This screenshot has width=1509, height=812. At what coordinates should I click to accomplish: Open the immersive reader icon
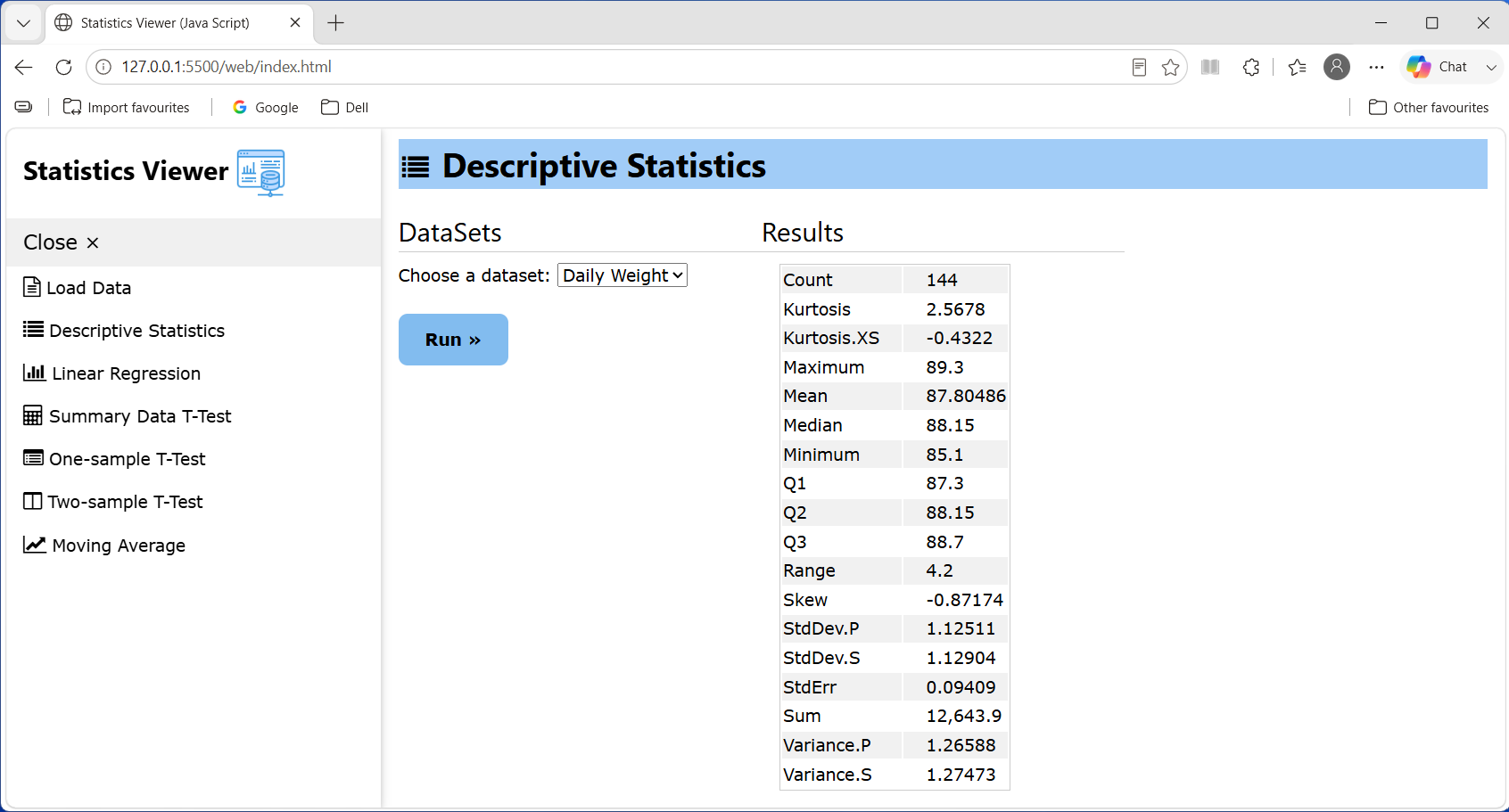click(x=1139, y=67)
